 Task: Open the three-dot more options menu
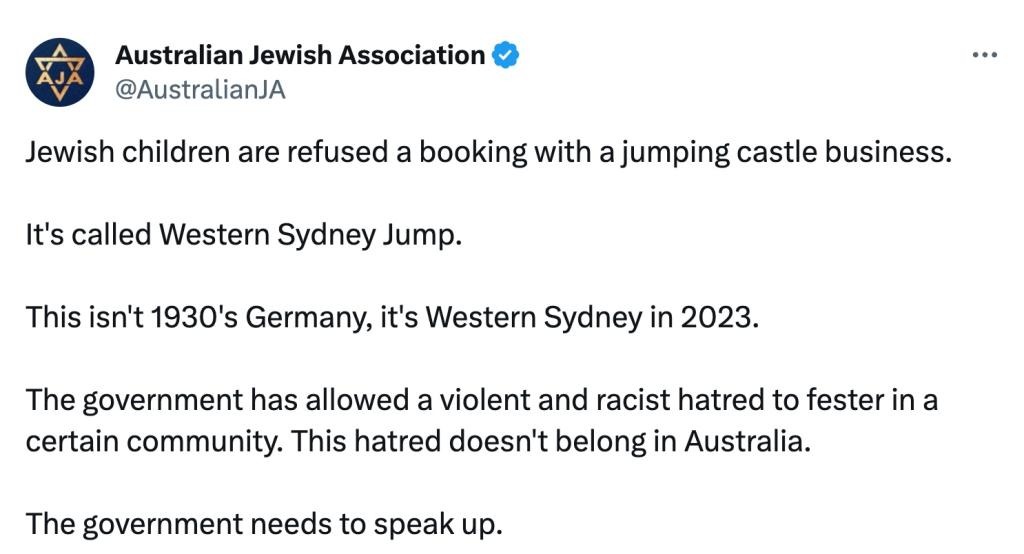pyautogui.click(x=985, y=55)
